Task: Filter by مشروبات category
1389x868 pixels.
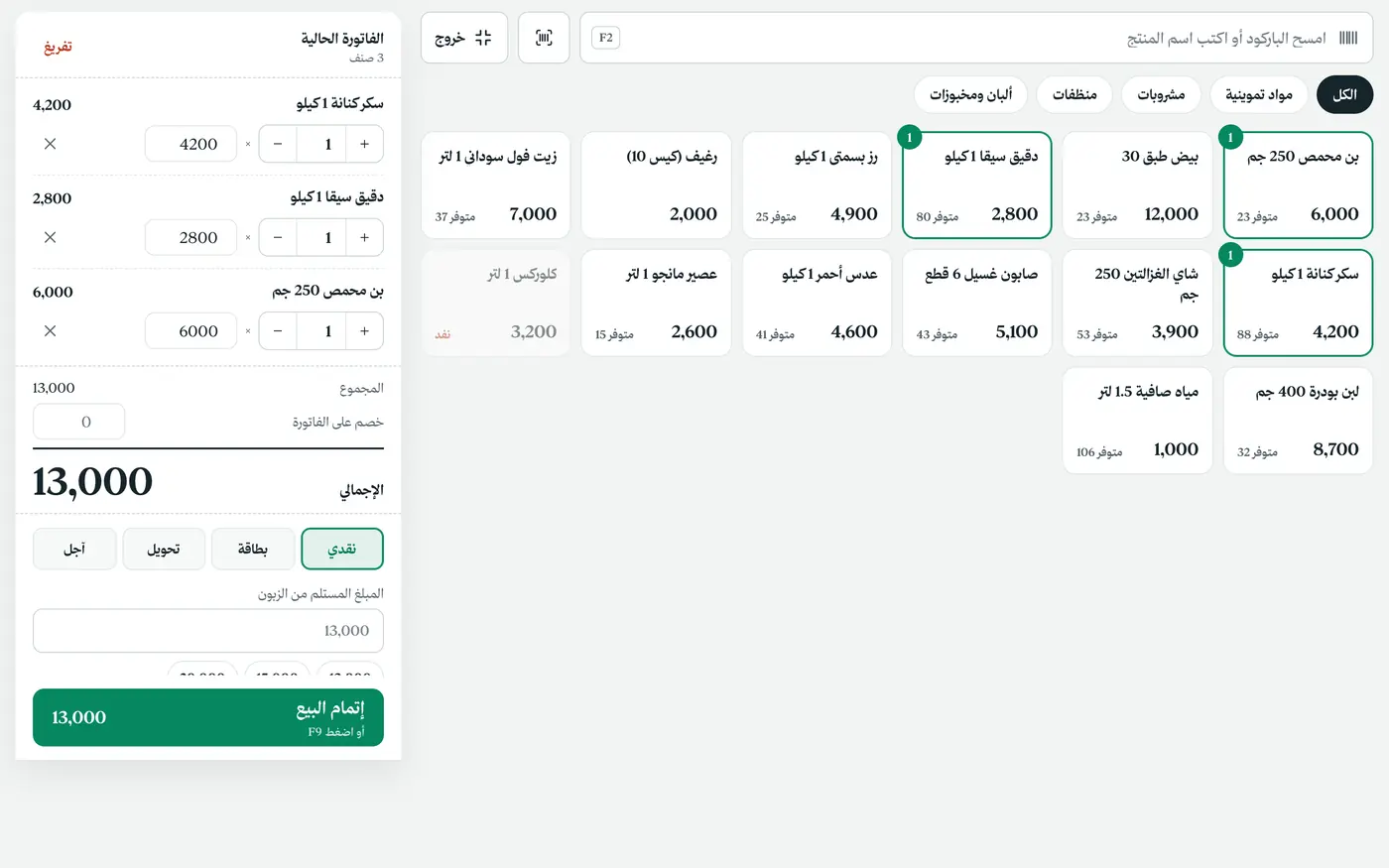Action: 1161,94
